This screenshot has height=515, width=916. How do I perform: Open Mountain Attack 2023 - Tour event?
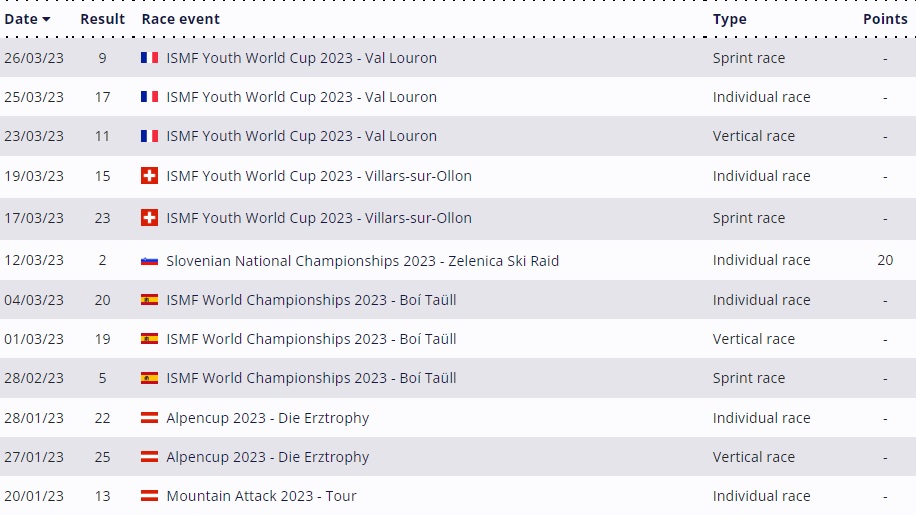[261, 496]
